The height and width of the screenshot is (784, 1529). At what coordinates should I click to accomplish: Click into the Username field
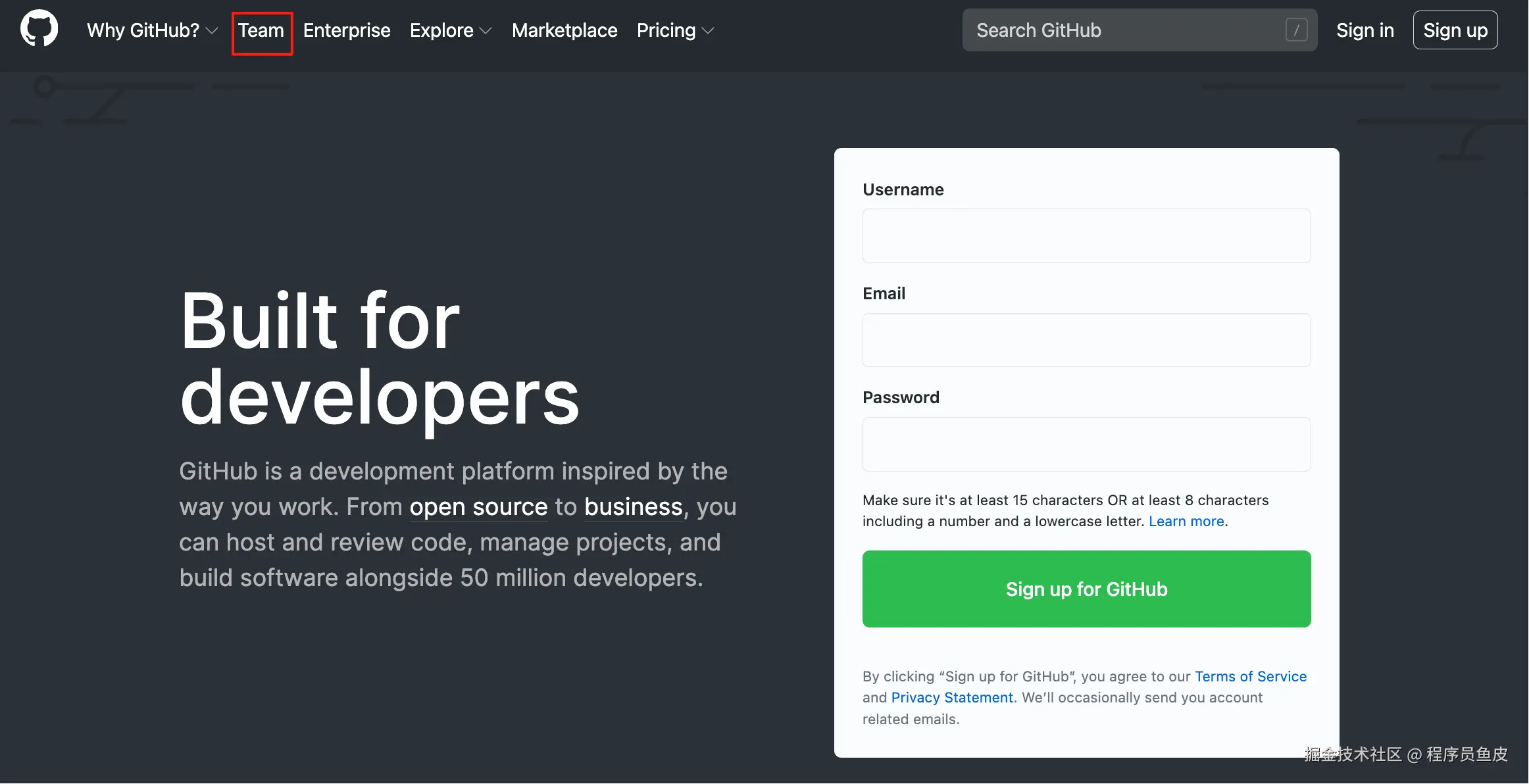point(1086,236)
